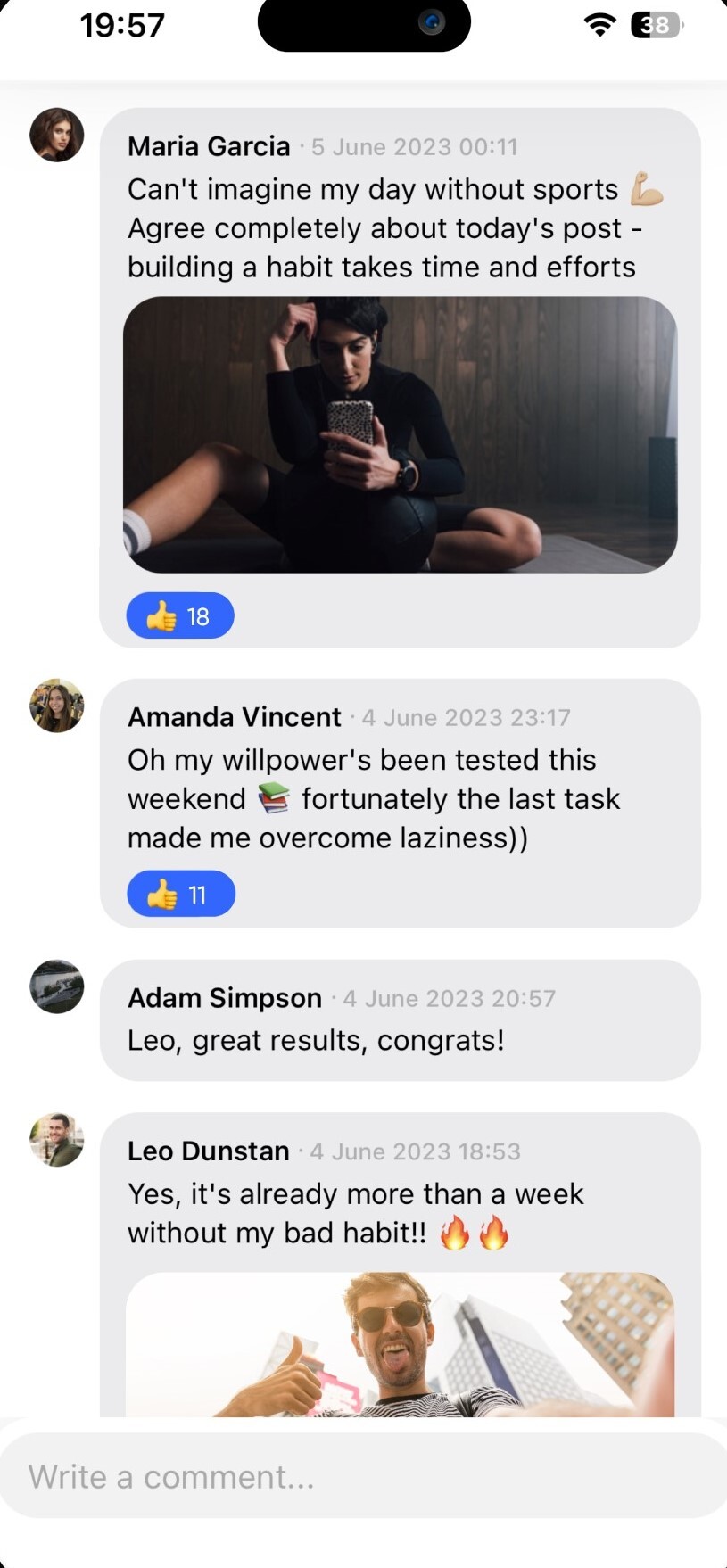This screenshot has height=1568, width=727.
Task: Tap Adam Simpson's profile avatar
Action: [57, 986]
